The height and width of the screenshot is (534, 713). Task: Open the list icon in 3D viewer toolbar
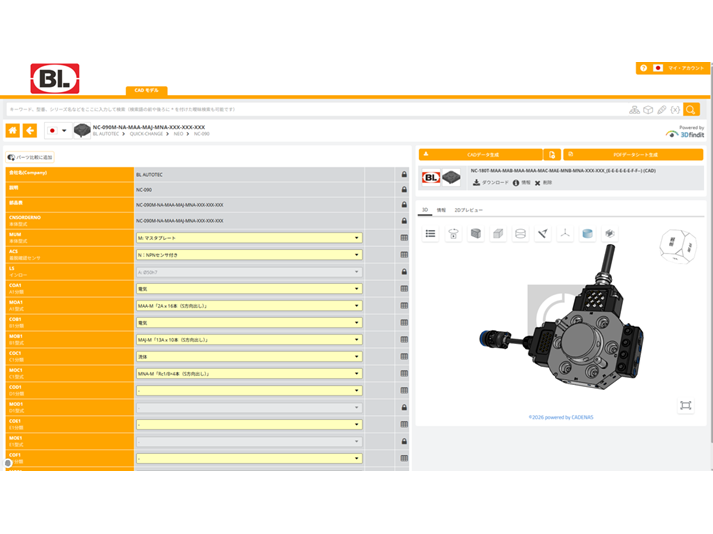[x=430, y=234]
